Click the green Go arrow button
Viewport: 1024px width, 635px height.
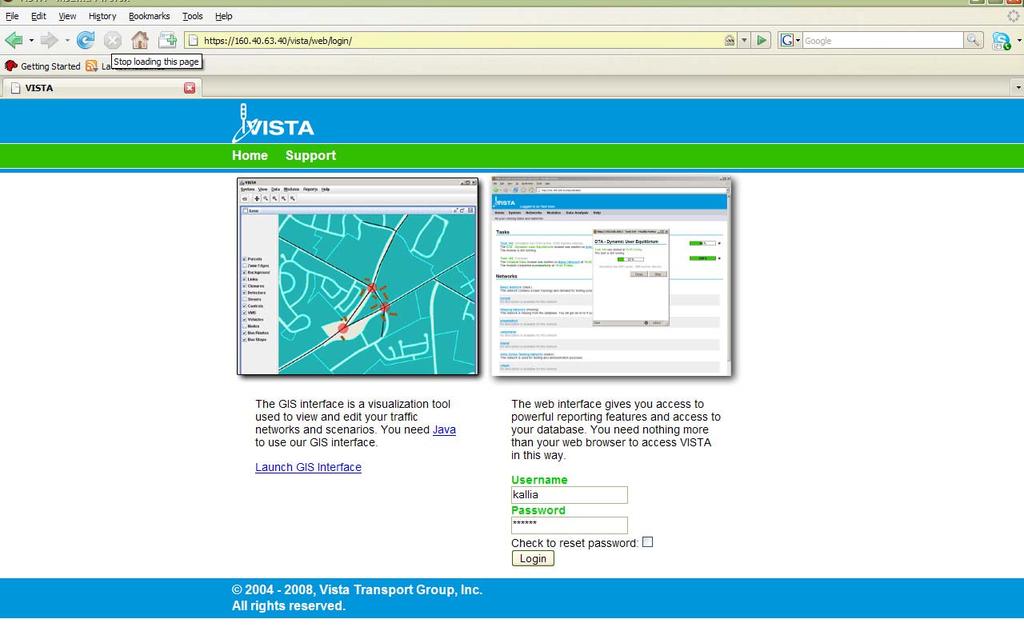tap(761, 41)
